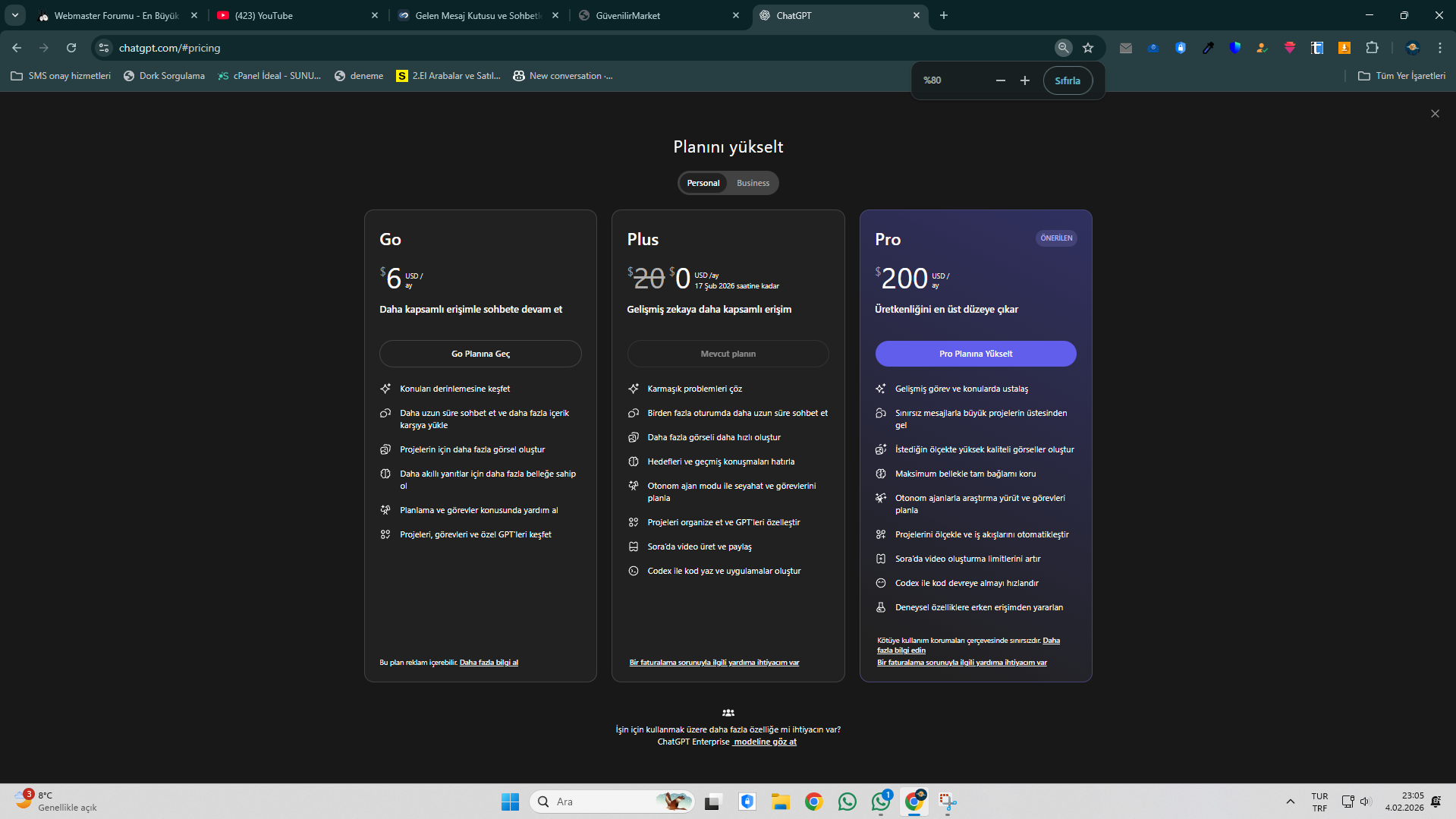The height and width of the screenshot is (819, 1456).
Task: Open the weather widget showing 8°C
Action: [x=57, y=802]
